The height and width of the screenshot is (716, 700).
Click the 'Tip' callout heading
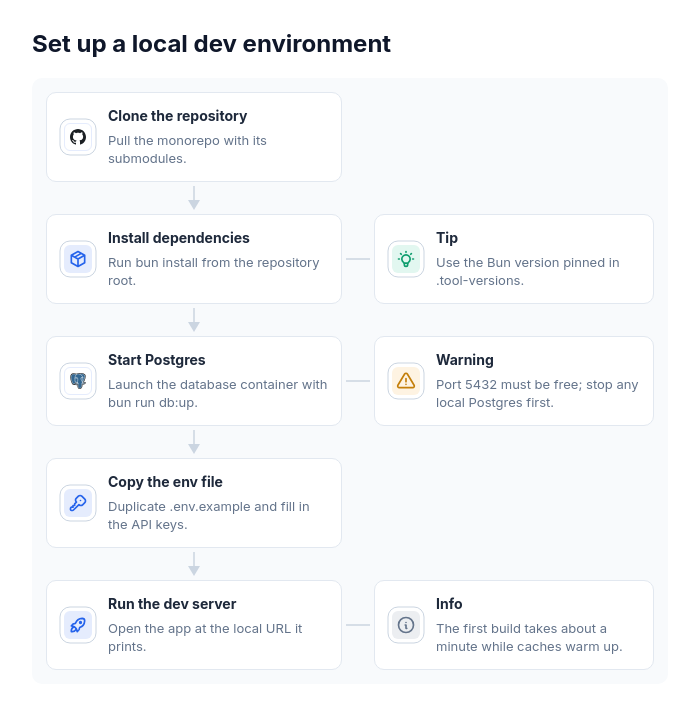pyautogui.click(x=447, y=238)
